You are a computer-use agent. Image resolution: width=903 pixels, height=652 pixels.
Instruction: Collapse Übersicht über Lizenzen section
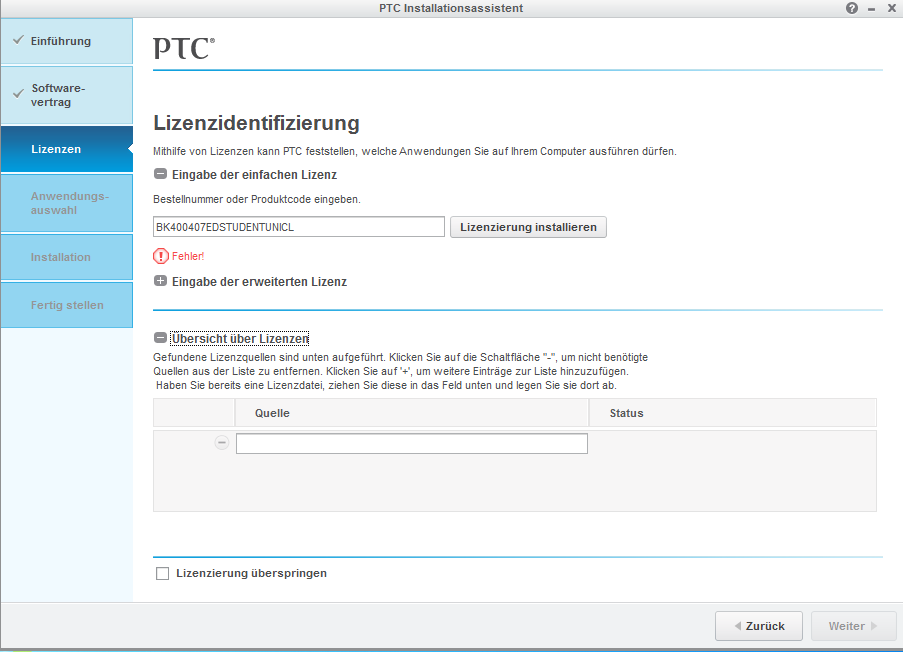[x=161, y=338]
